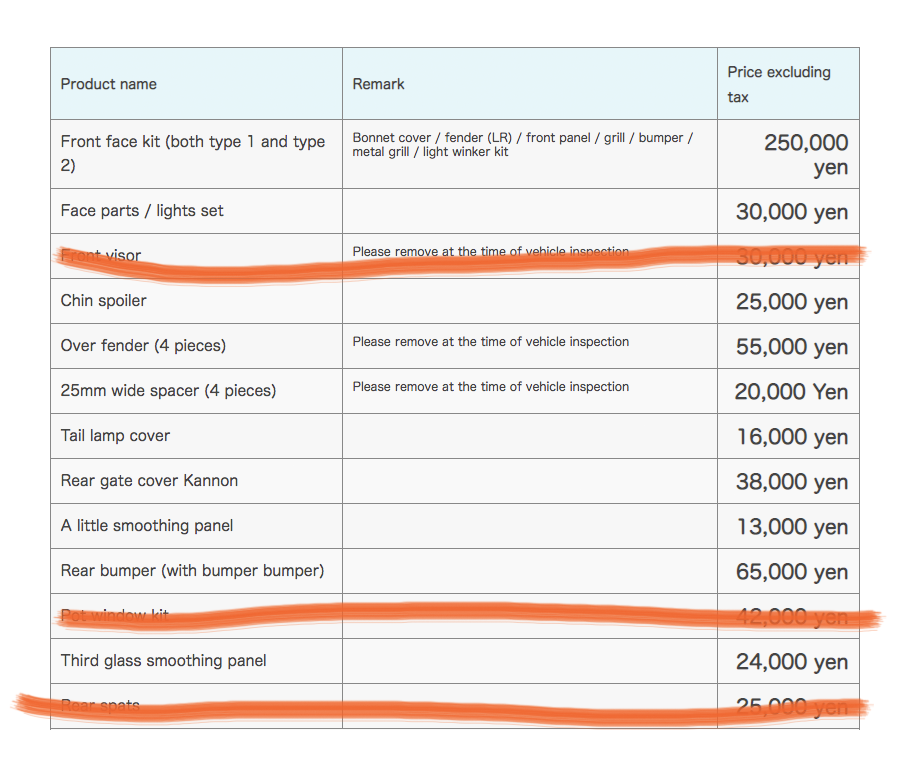Screen dimensions: 912x780
Task: Click the "Product name" column header
Action: point(108,84)
